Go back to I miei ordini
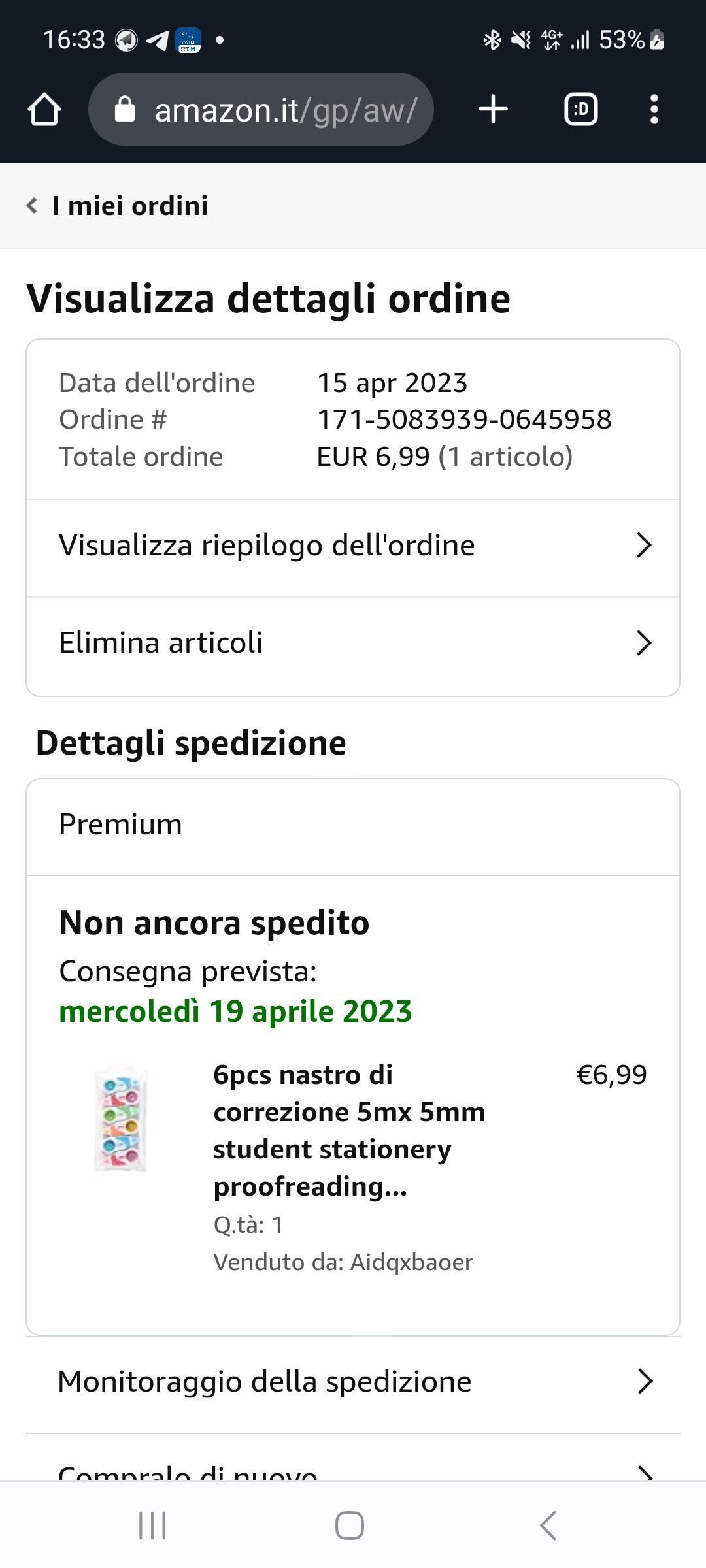The height and width of the screenshot is (1568, 706). (x=118, y=206)
